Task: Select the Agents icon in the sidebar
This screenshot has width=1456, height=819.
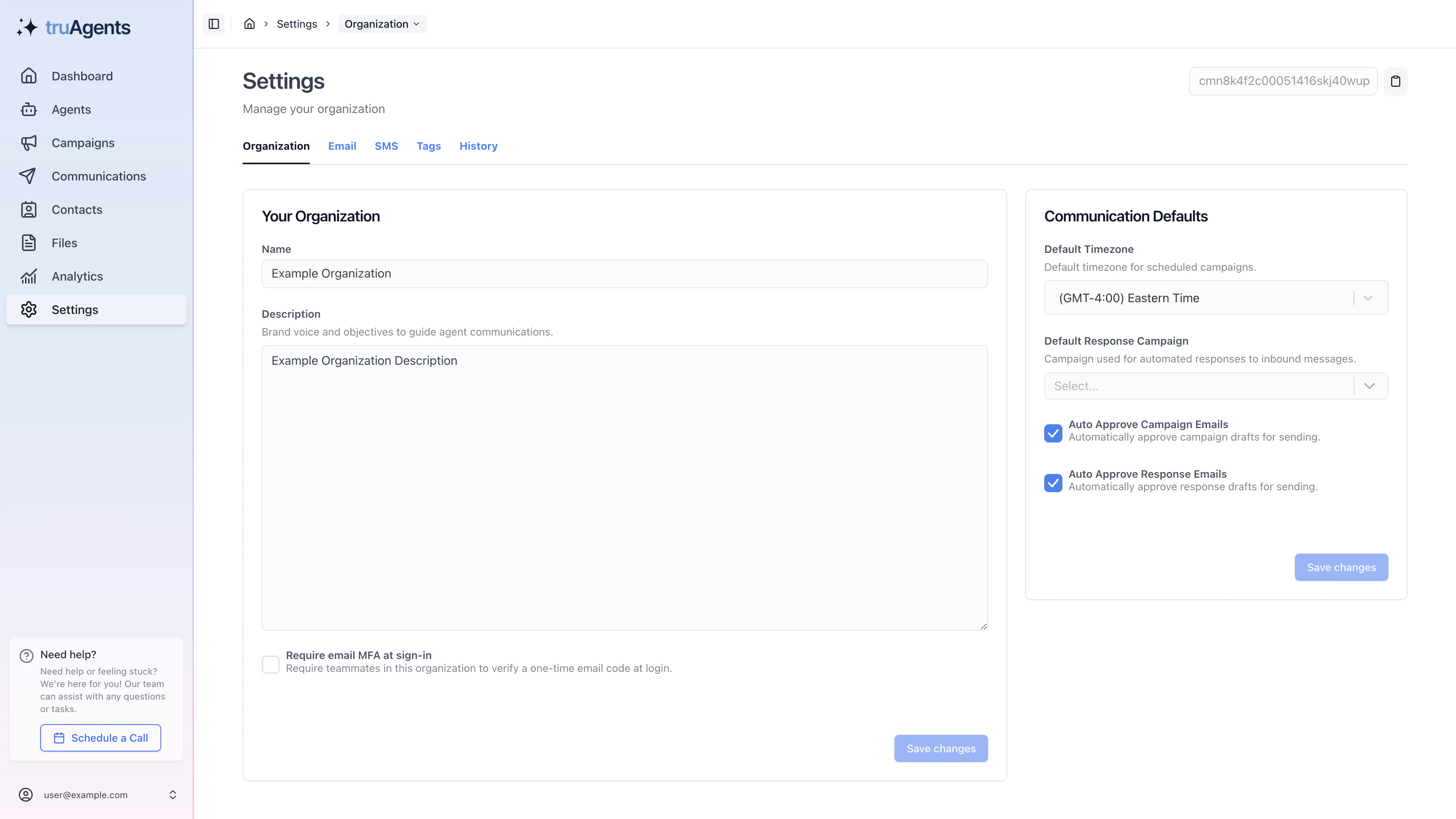Action: coord(29,109)
